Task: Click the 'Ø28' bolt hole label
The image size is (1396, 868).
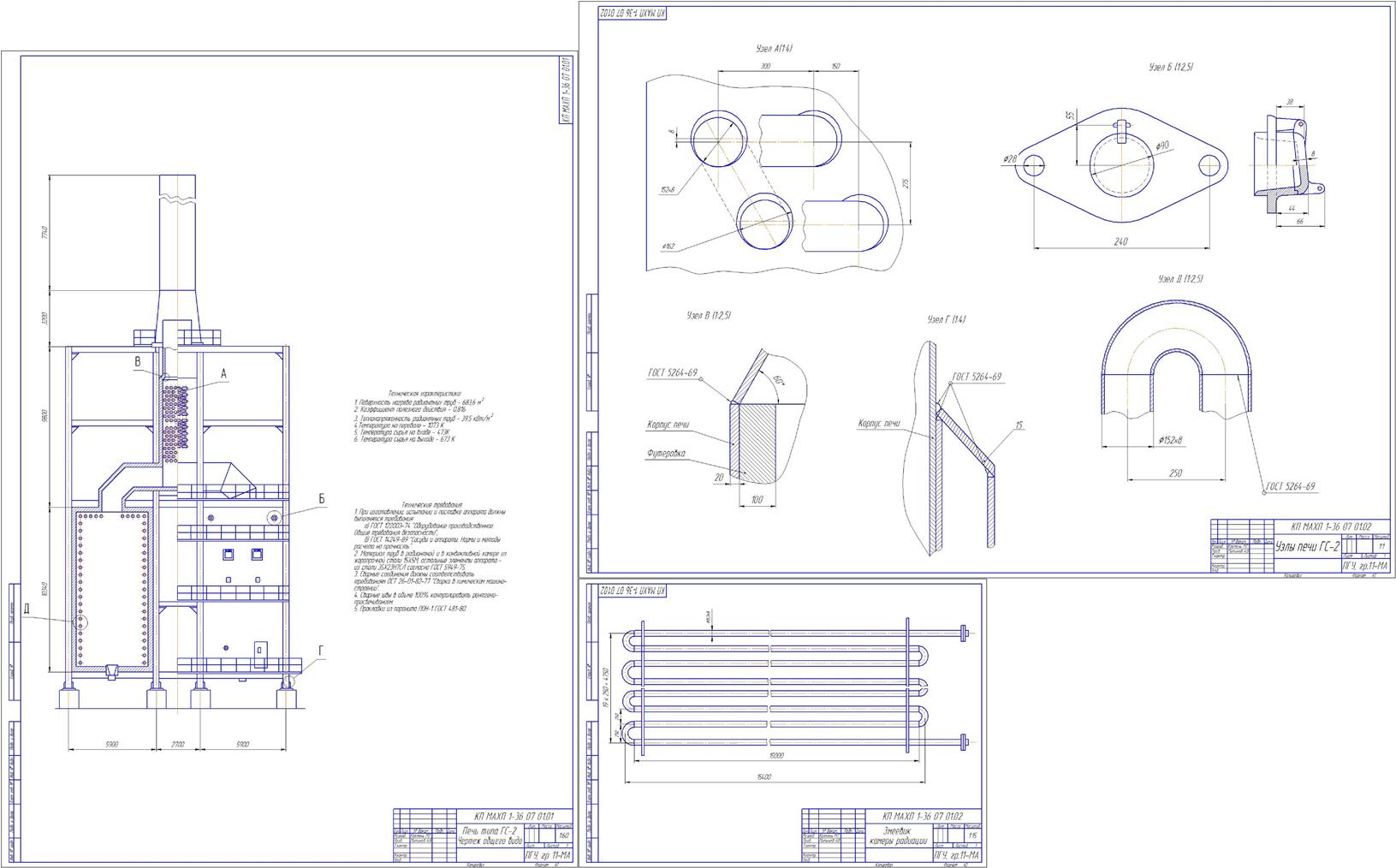Action: pyautogui.click(x=1009, y=159)
